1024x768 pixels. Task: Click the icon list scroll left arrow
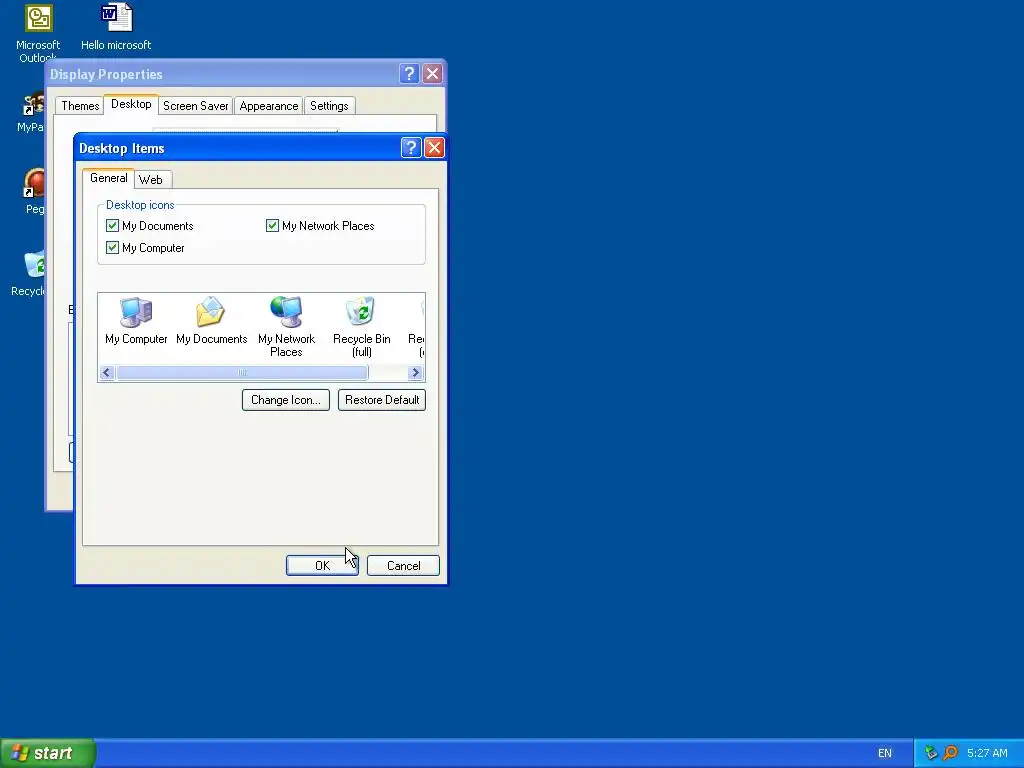(x=107, y=372)
